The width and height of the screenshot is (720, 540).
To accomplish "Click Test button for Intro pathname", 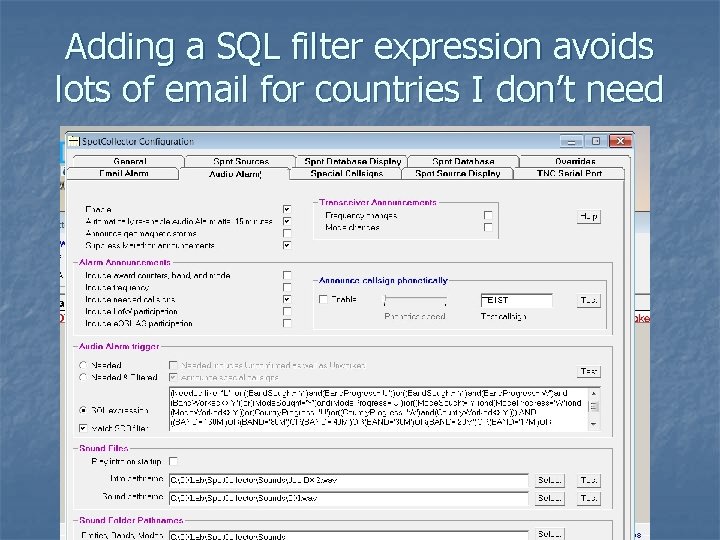I will 589,480.
